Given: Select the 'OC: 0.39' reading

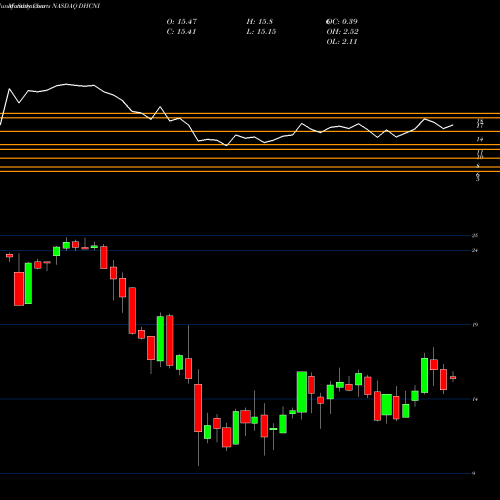Looking at the screenshot, I should click(x=342, y=21).
